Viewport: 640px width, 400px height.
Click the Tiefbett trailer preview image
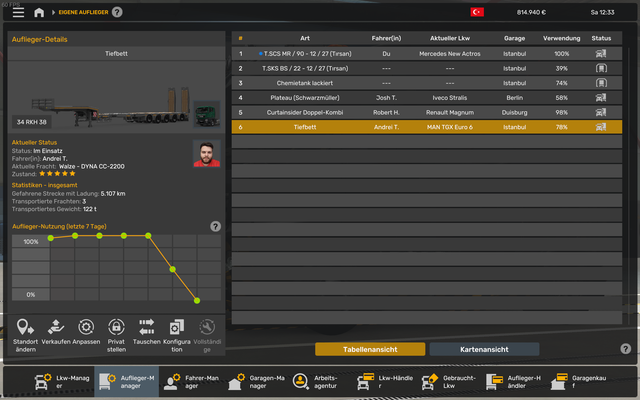[110, 106]
